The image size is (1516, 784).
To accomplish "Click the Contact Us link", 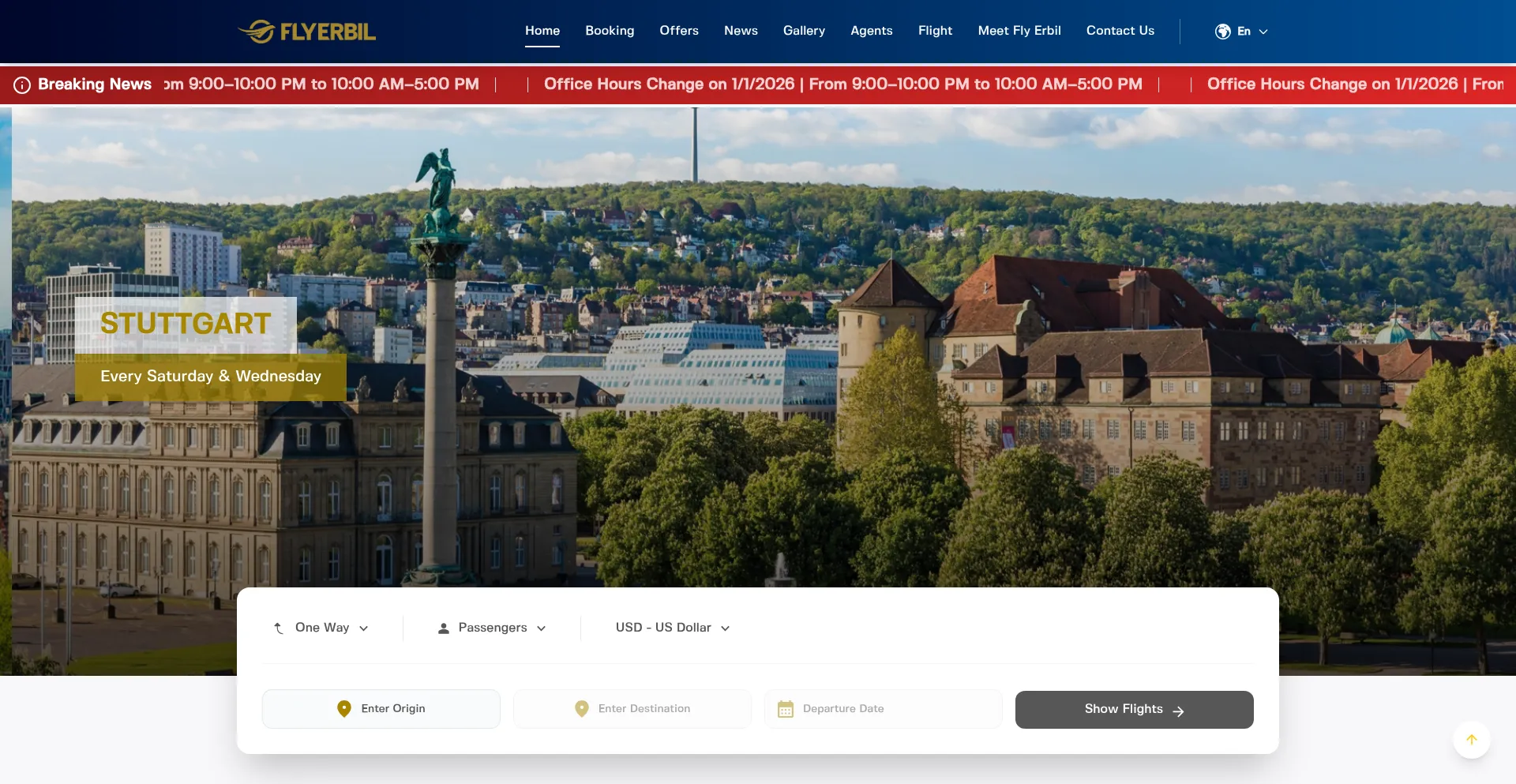I will (x=1120, y=31).
